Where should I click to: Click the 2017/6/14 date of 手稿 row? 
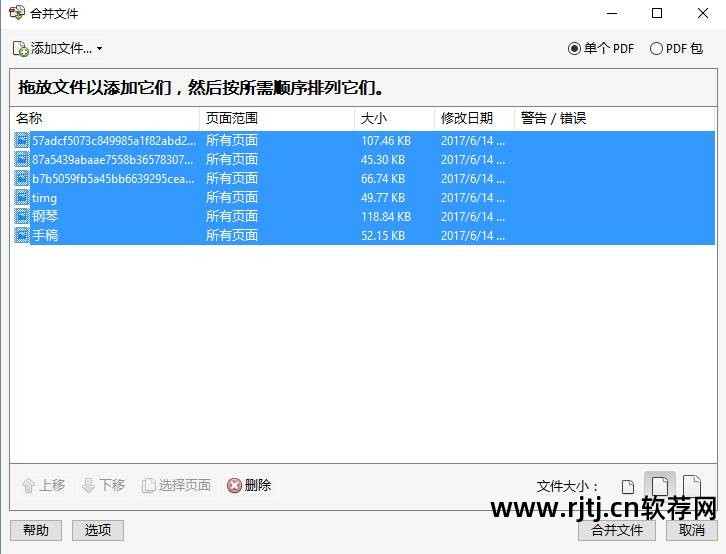click(473, 236)
